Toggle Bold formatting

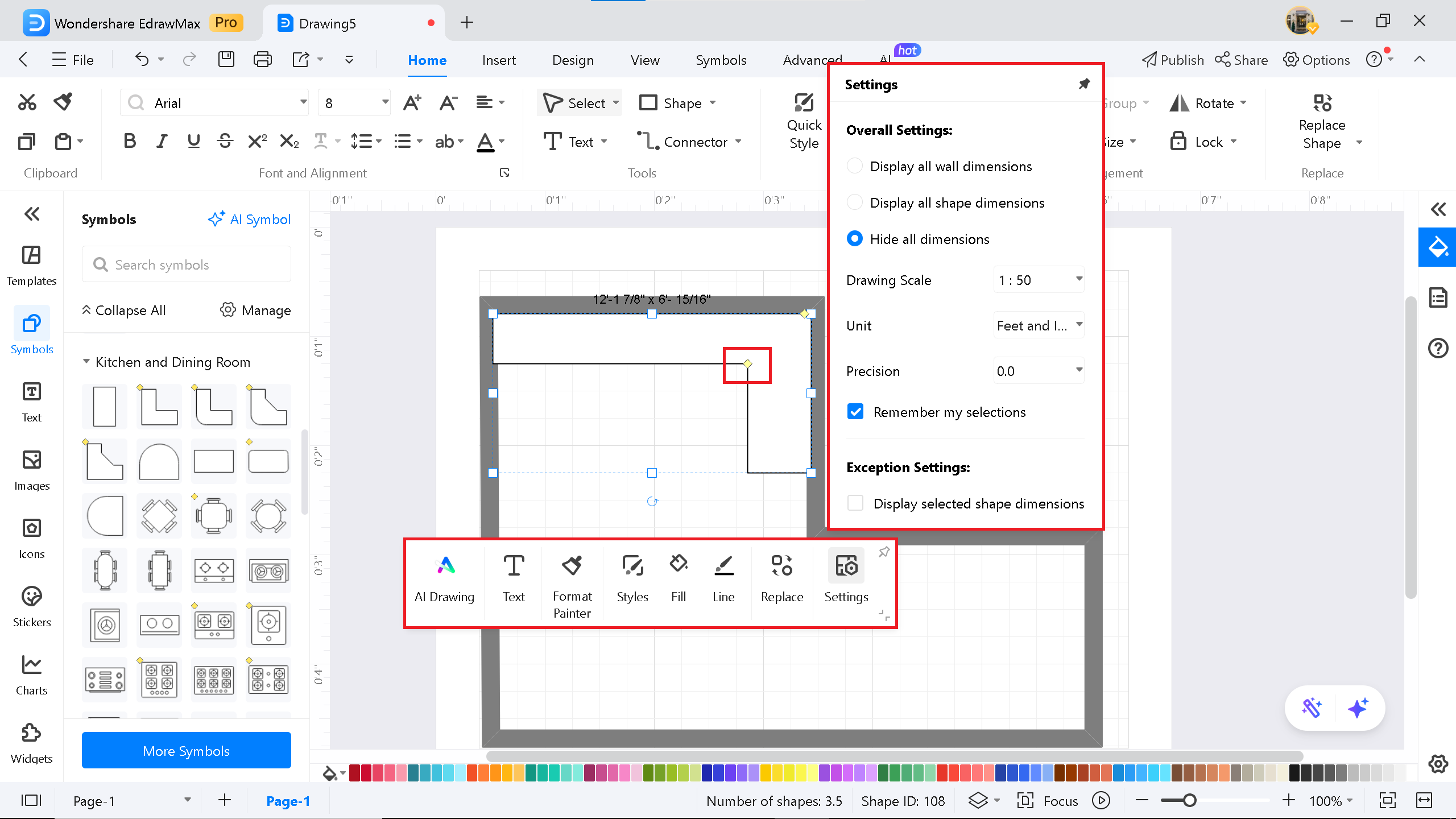pyautogui.click(x=130, y=141)
